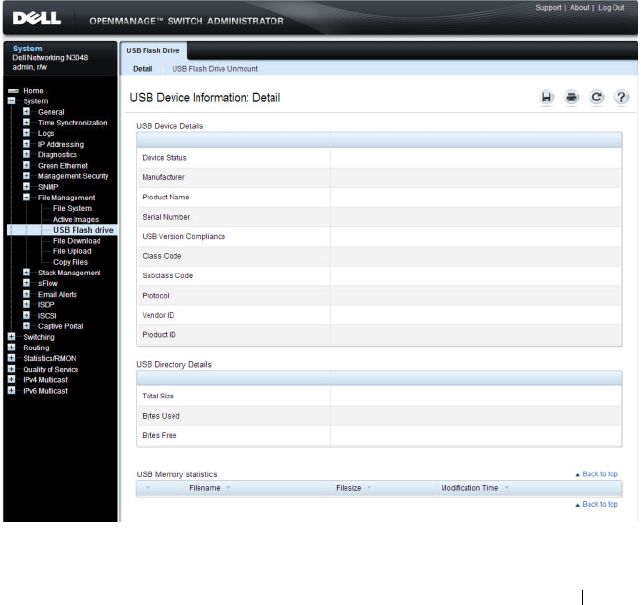Collapse the File Management node

[x=27, y=197]
